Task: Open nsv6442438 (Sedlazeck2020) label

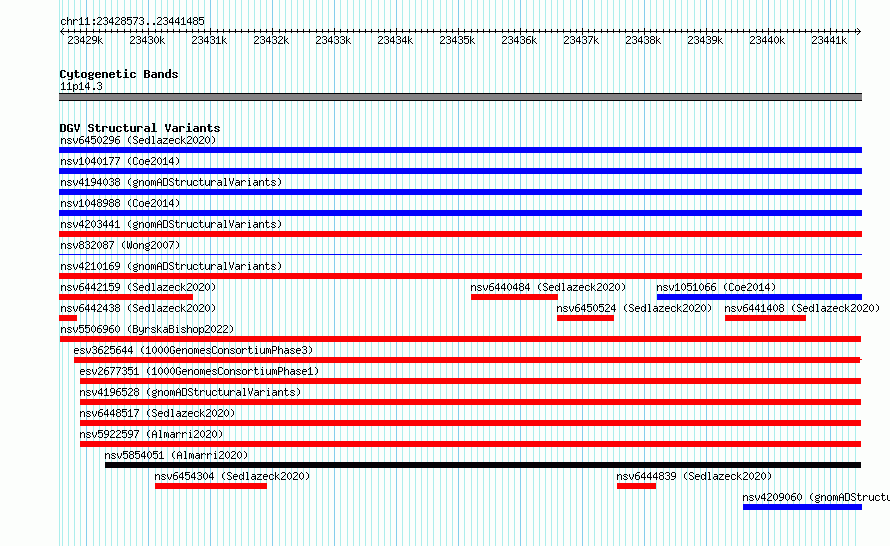Action: click(138, 308)
